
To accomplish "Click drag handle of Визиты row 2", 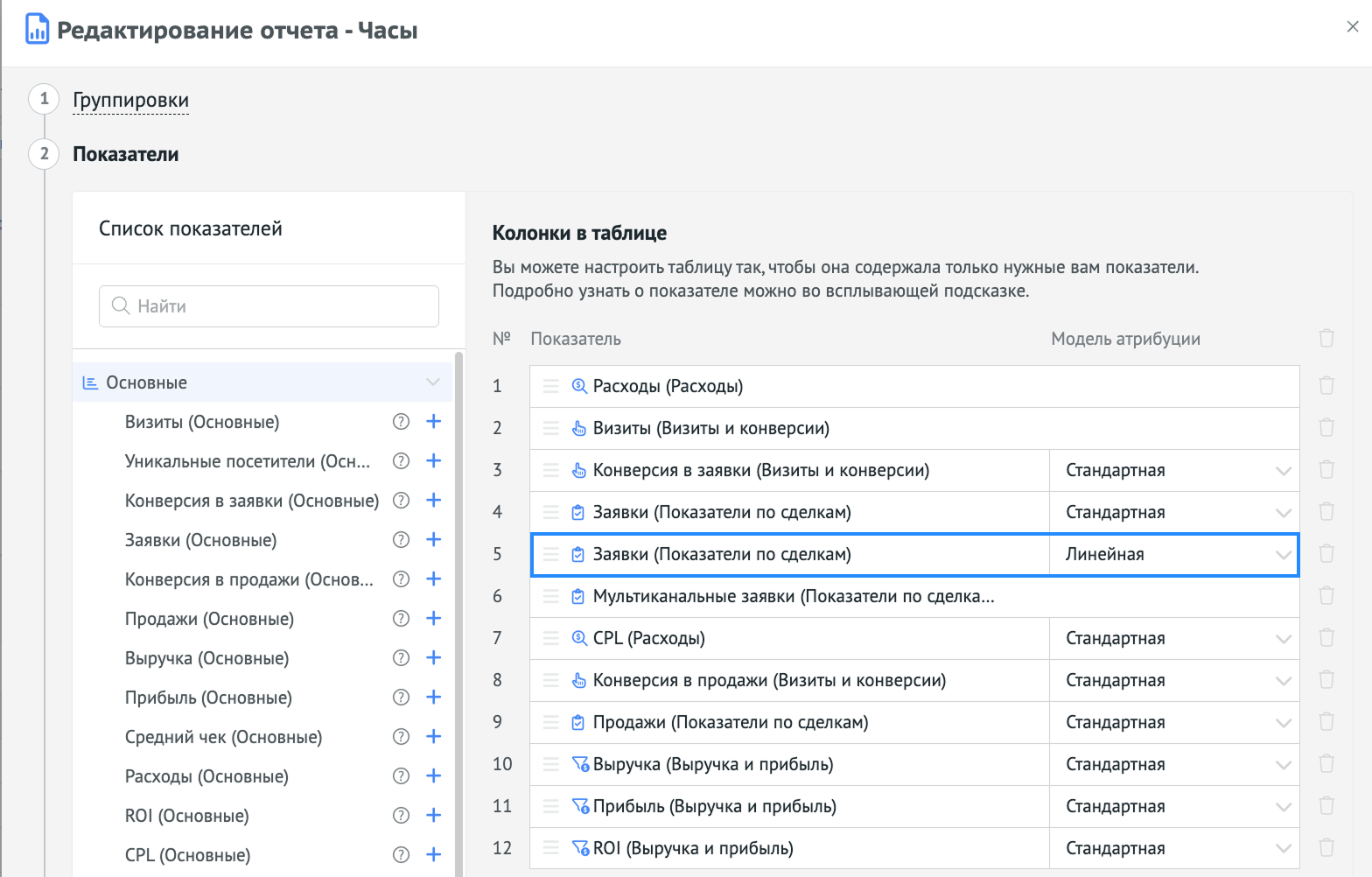I will pos(550,428).
